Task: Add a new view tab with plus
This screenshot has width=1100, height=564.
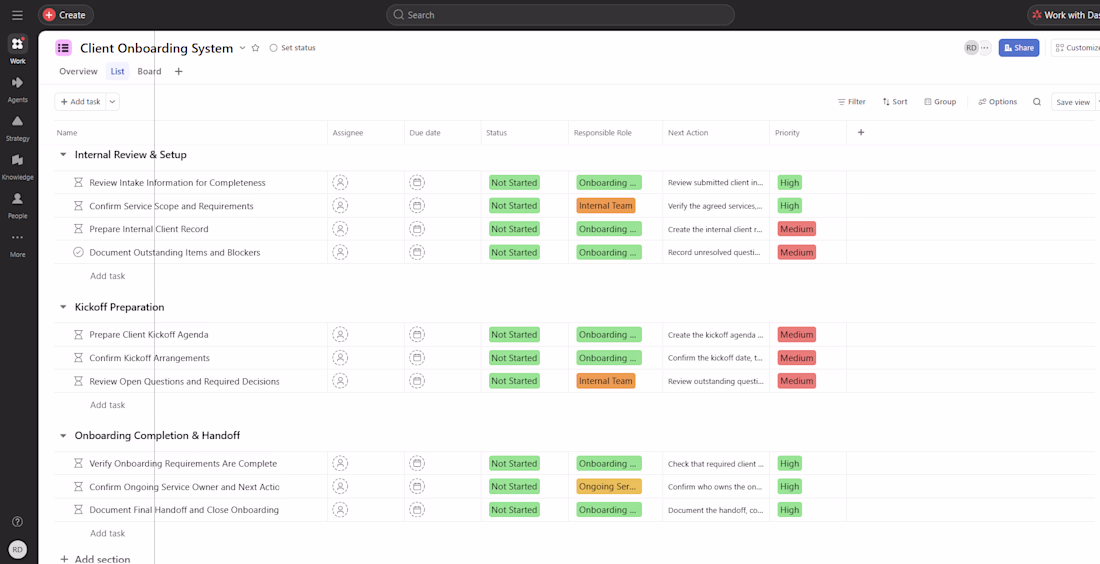Action: (x=178, y=72)
